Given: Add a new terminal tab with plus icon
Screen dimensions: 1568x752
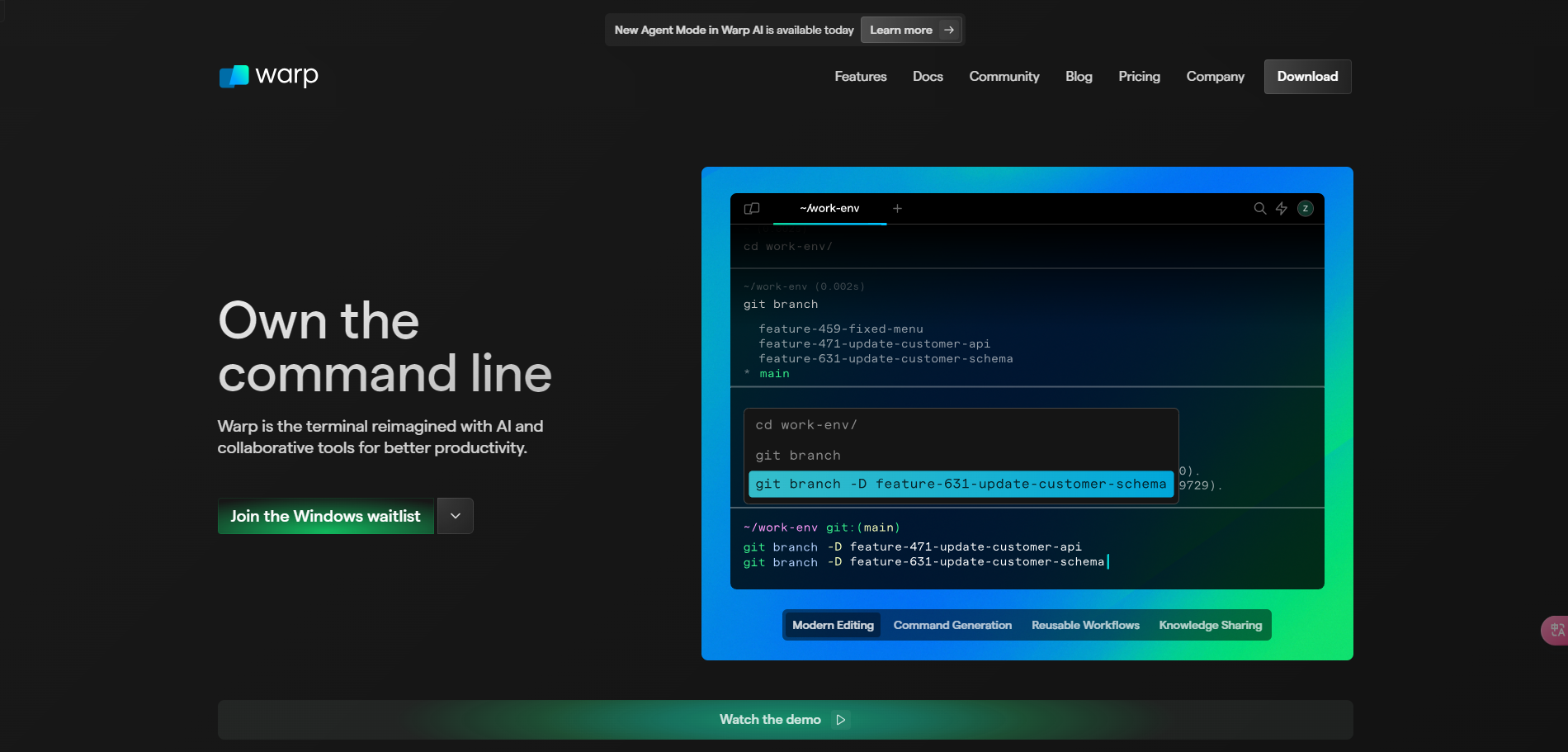Looking at the screenshot, I should (897, 209).
